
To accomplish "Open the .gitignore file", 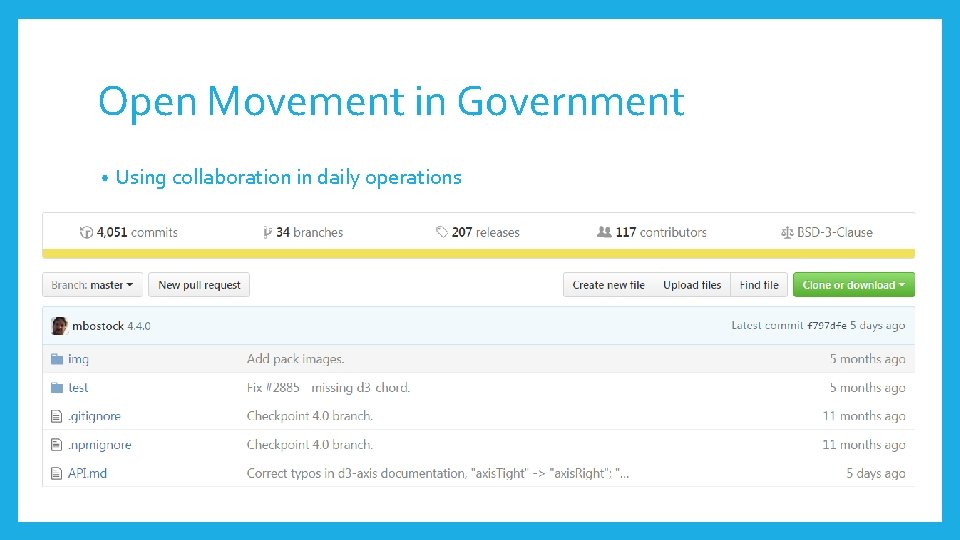I will click(94, 416).
